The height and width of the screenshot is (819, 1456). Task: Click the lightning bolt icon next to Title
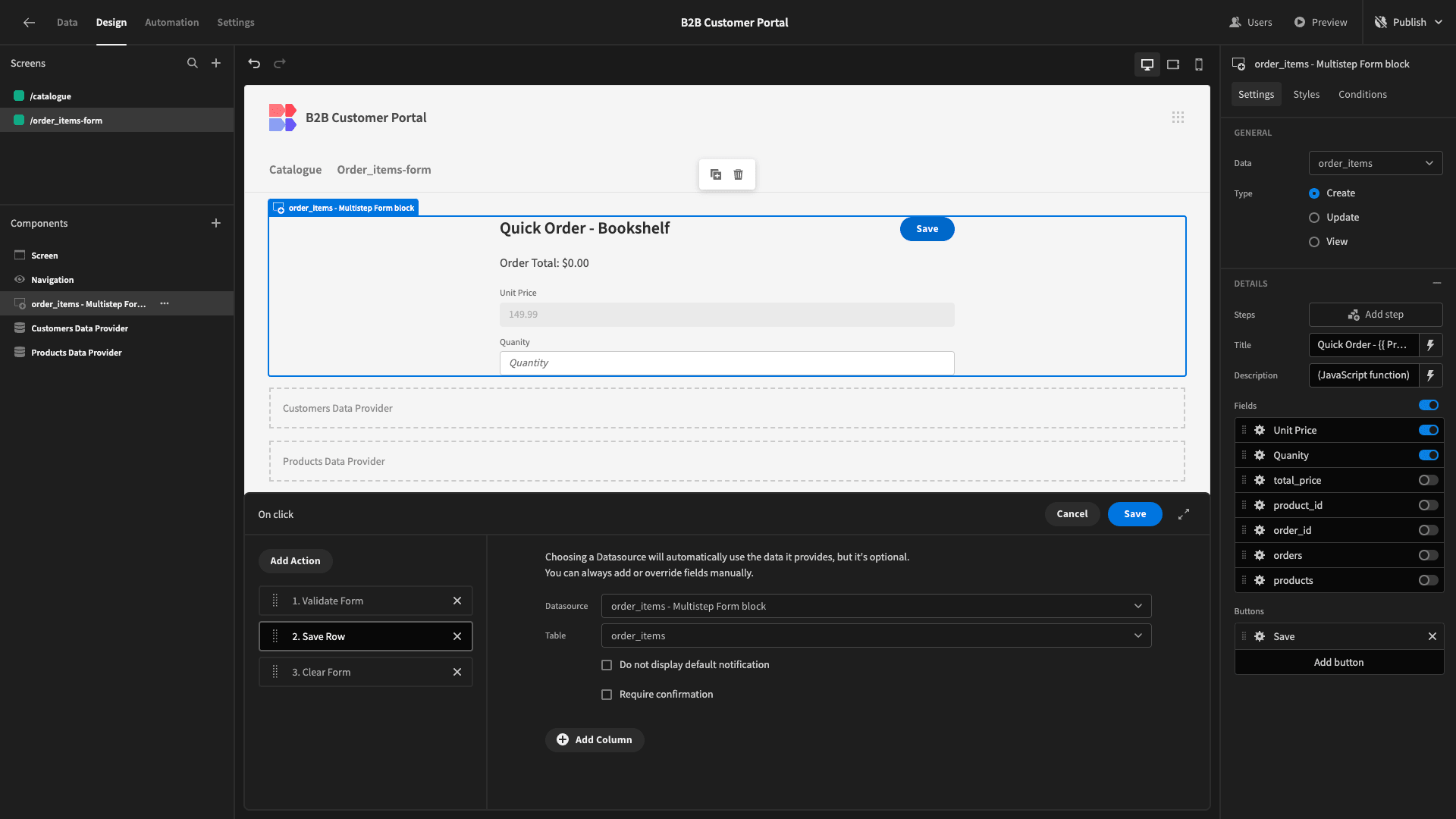(1430, 345)
